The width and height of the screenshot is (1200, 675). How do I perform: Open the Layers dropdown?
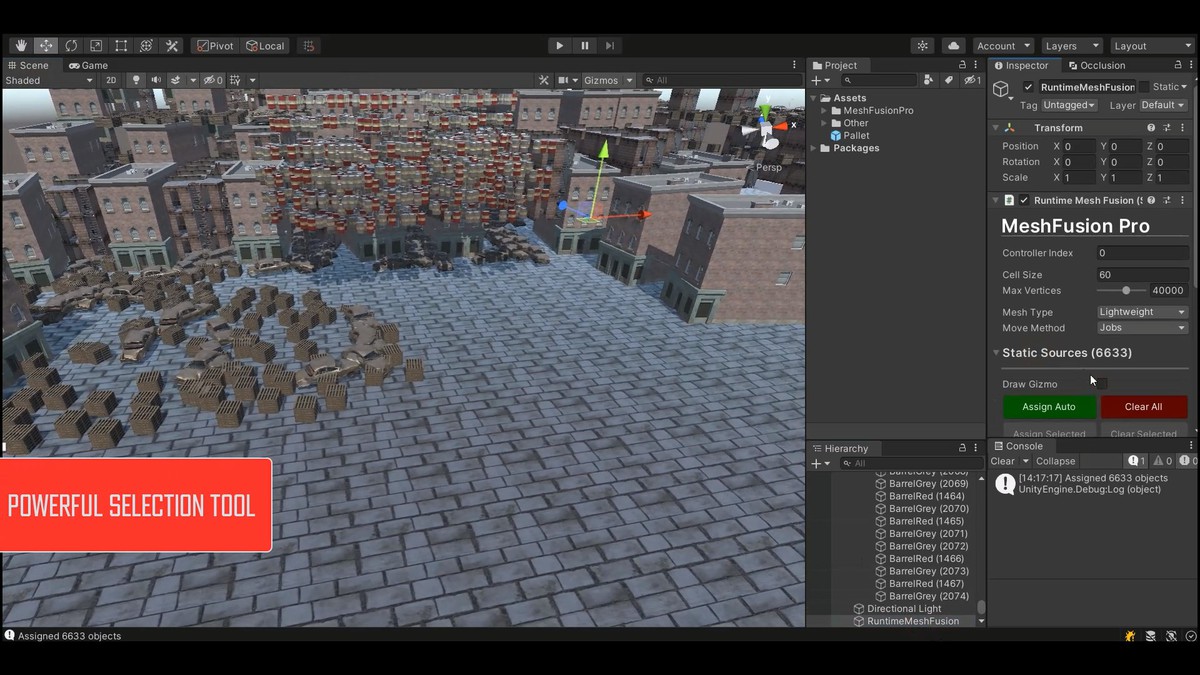coord(1071,46)
